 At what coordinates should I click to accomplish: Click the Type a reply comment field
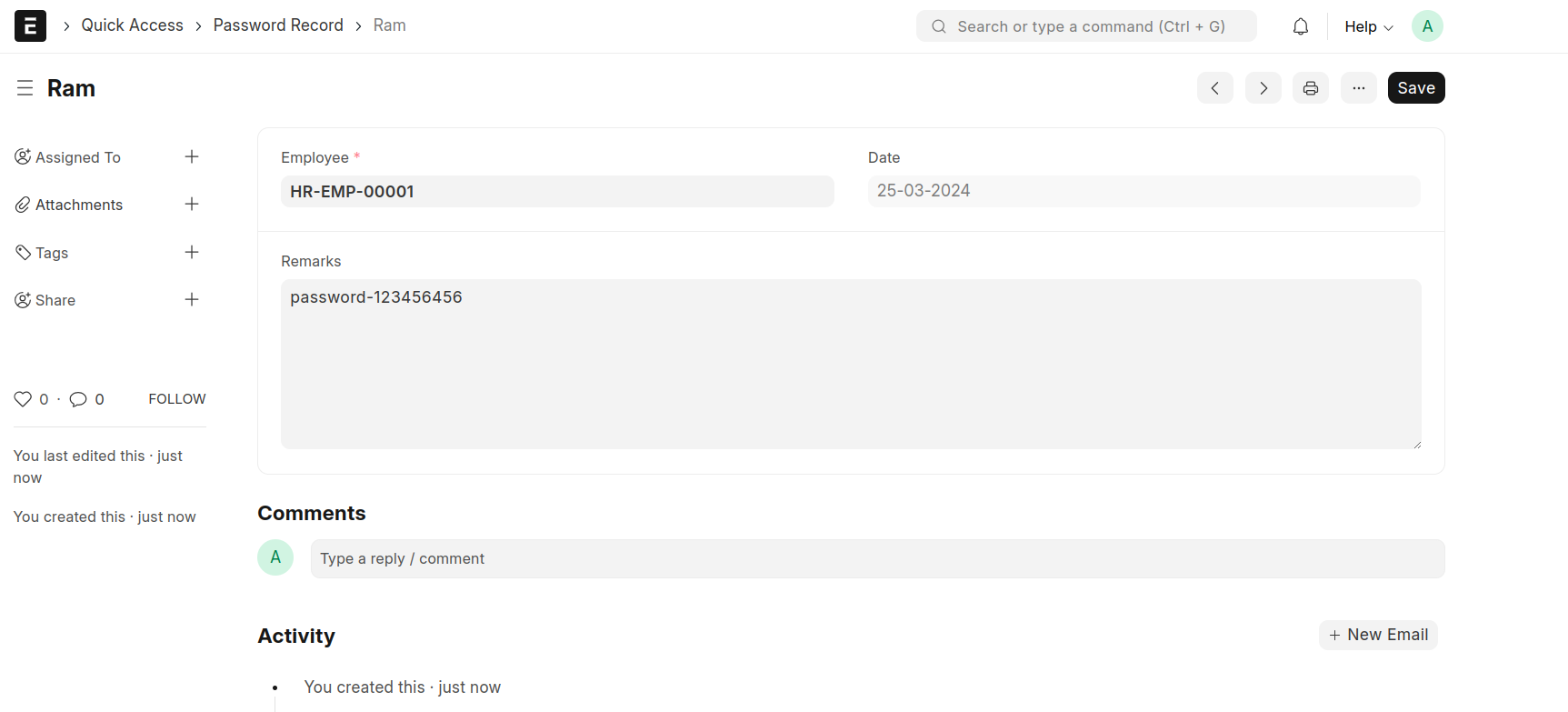pos(877,558)
